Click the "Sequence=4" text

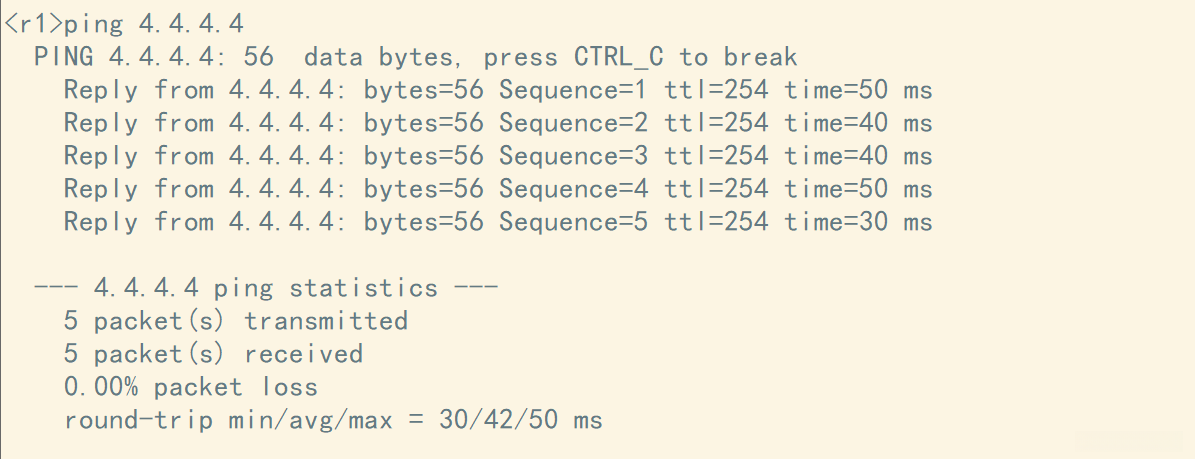(x=573, y=189)
